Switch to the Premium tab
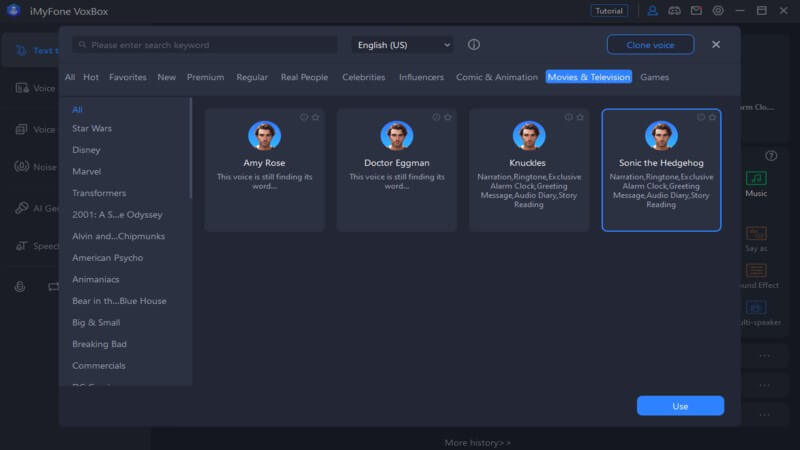The image size is (800, 450). coord(205,77)
